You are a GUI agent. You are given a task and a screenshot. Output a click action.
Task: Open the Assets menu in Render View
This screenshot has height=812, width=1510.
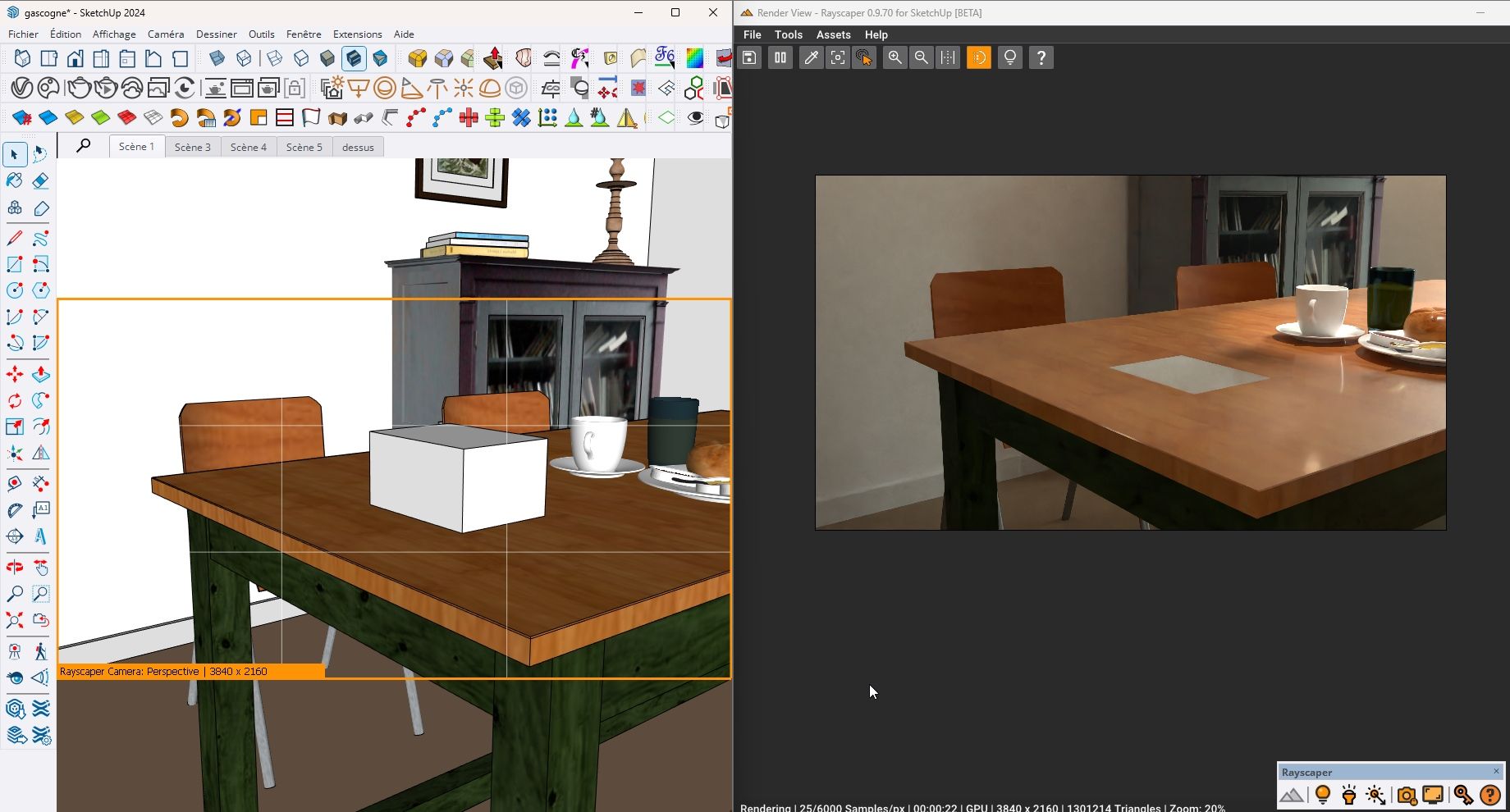coord(833,34)
